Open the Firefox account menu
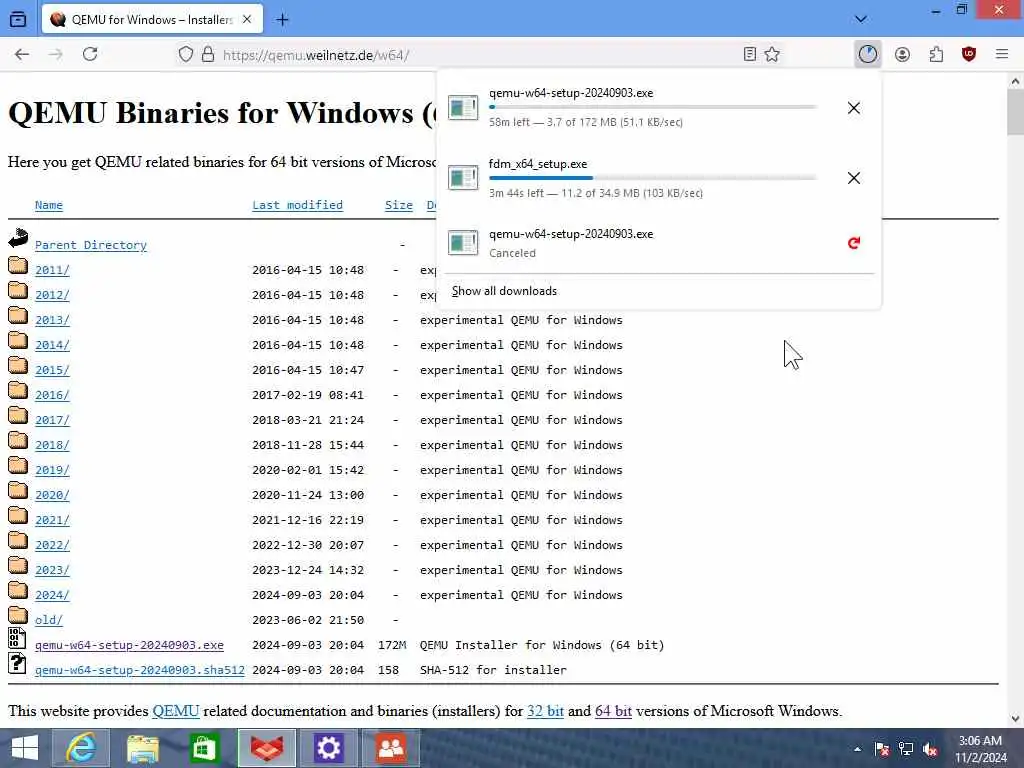Viewport: 1024px width, 768px height. pos(903,54)
